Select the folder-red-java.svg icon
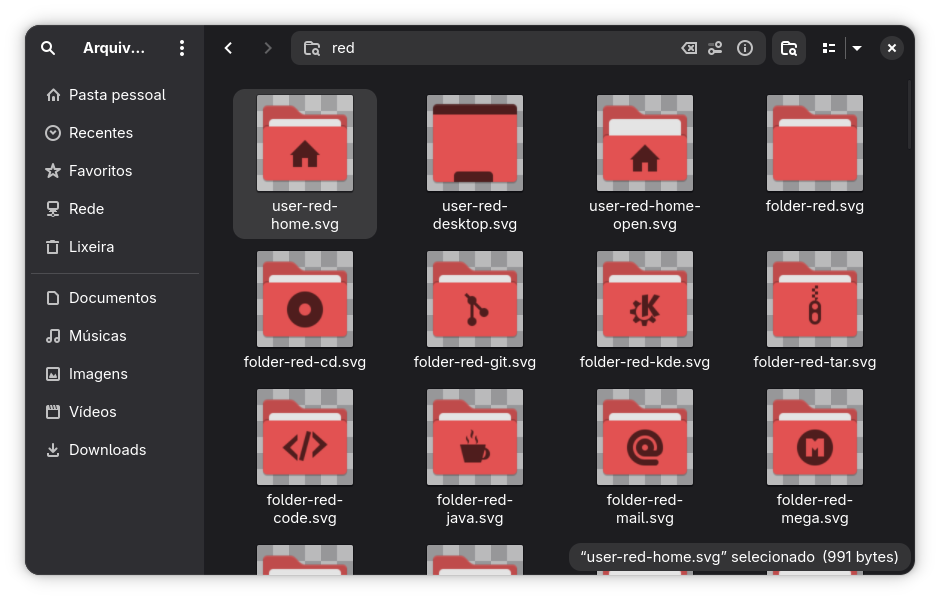The image size is (940, 600). 475,438
